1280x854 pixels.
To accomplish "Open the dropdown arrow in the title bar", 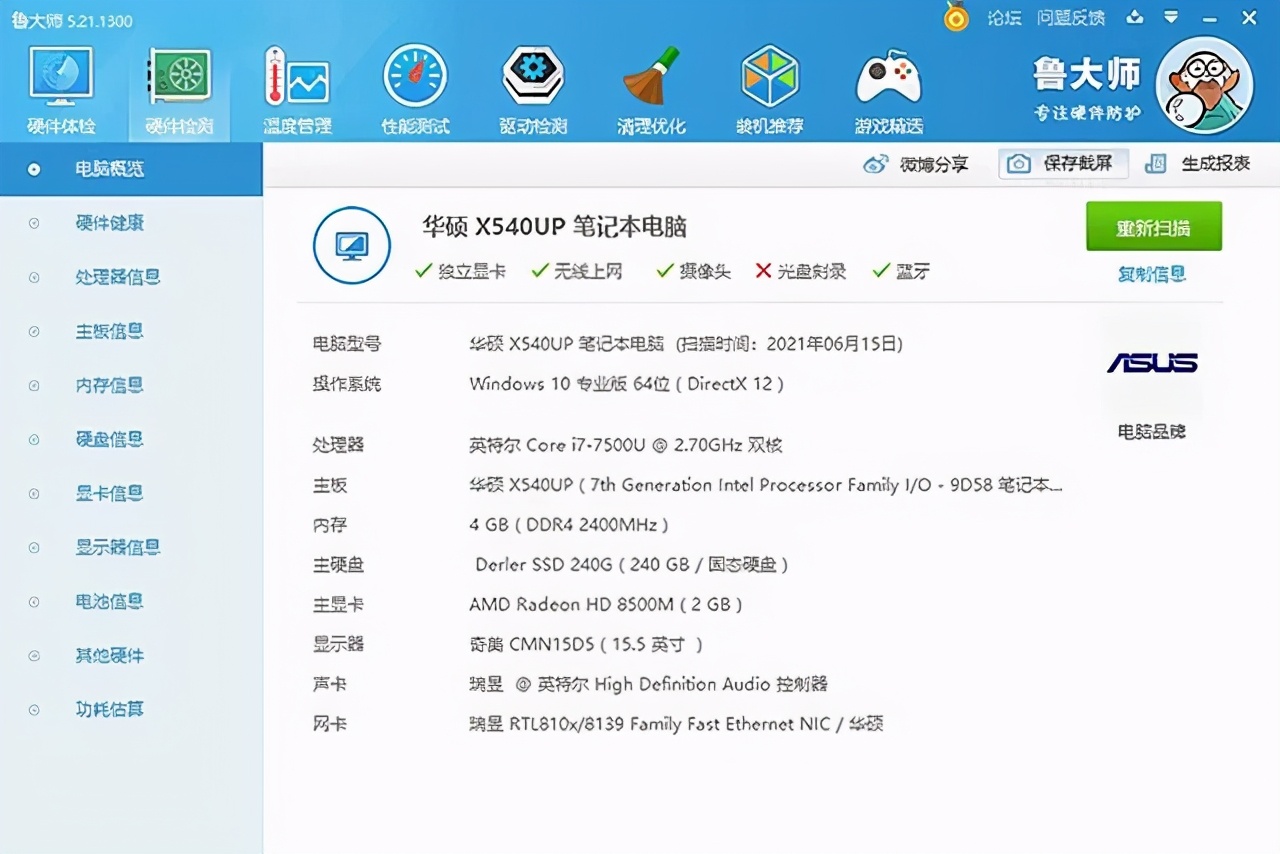I will (1172, 17).
